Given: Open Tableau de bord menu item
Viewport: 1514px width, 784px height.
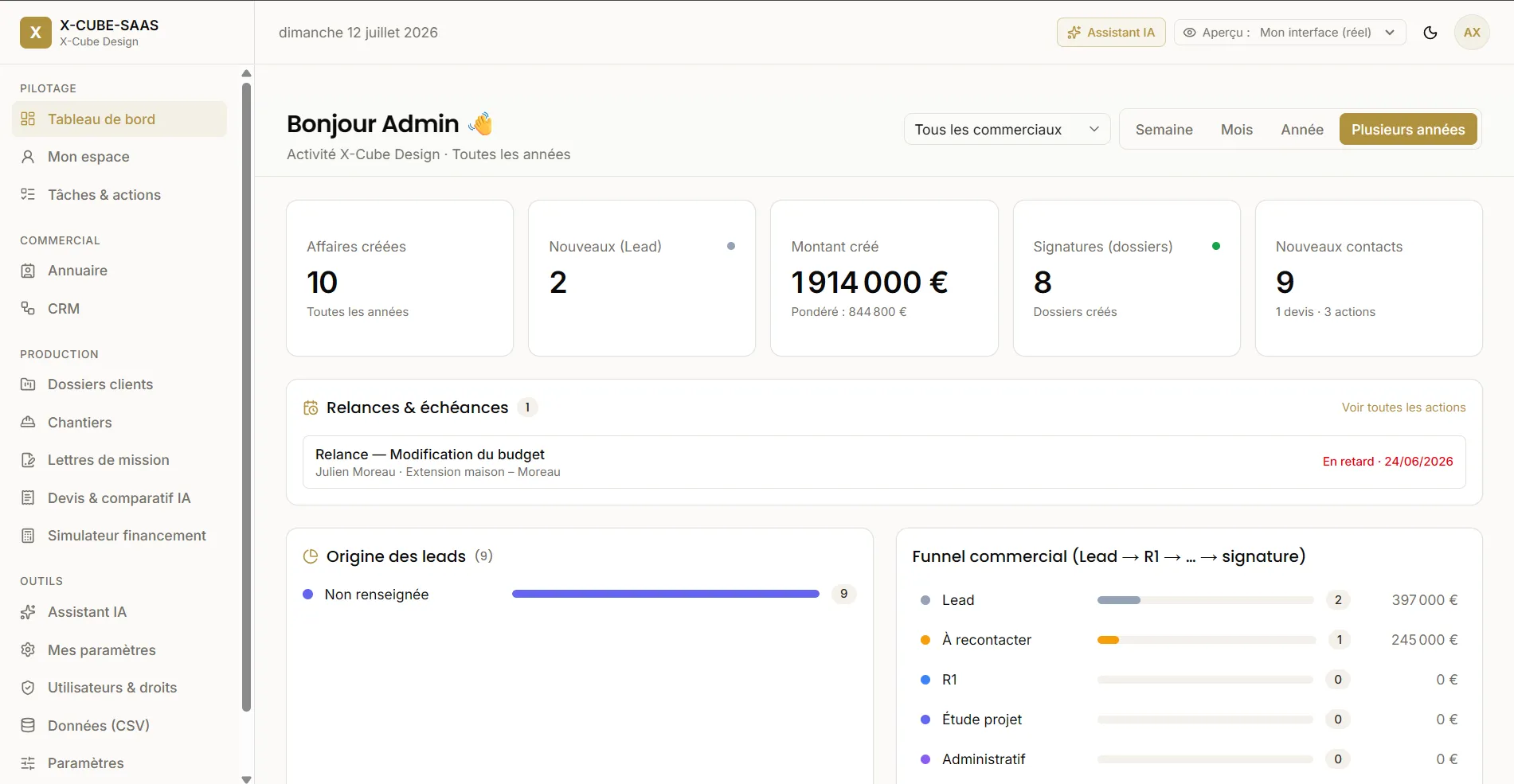Looking at the screenshot, I should click(x=119, y=119).
